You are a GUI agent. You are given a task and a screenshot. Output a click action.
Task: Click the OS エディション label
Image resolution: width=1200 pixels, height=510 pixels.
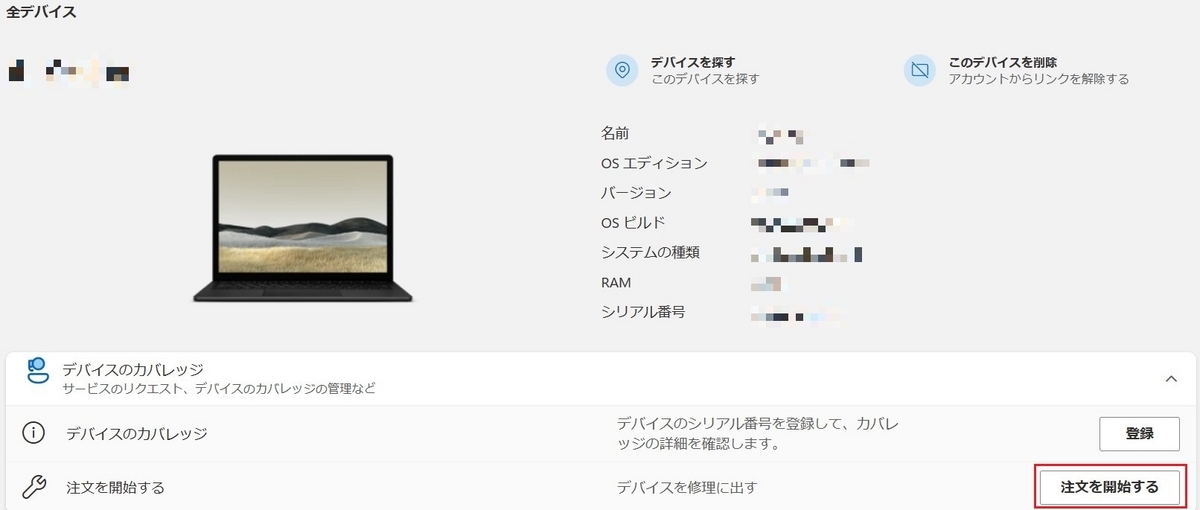[x=654, y=163]
